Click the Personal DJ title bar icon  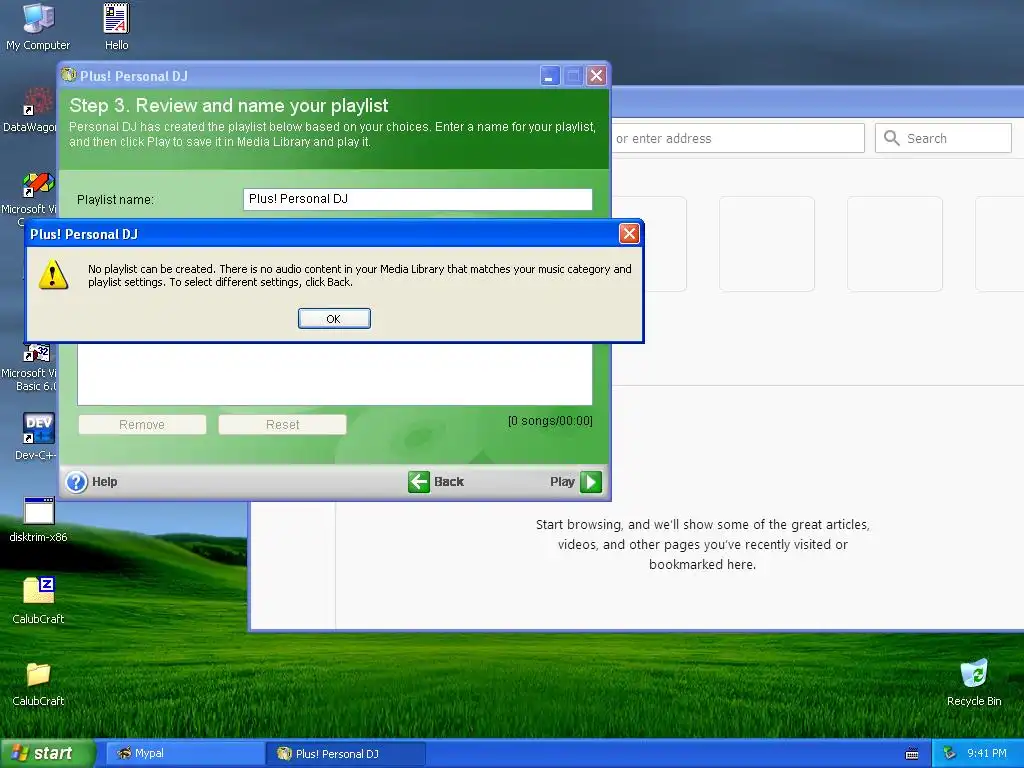[69, 75]
